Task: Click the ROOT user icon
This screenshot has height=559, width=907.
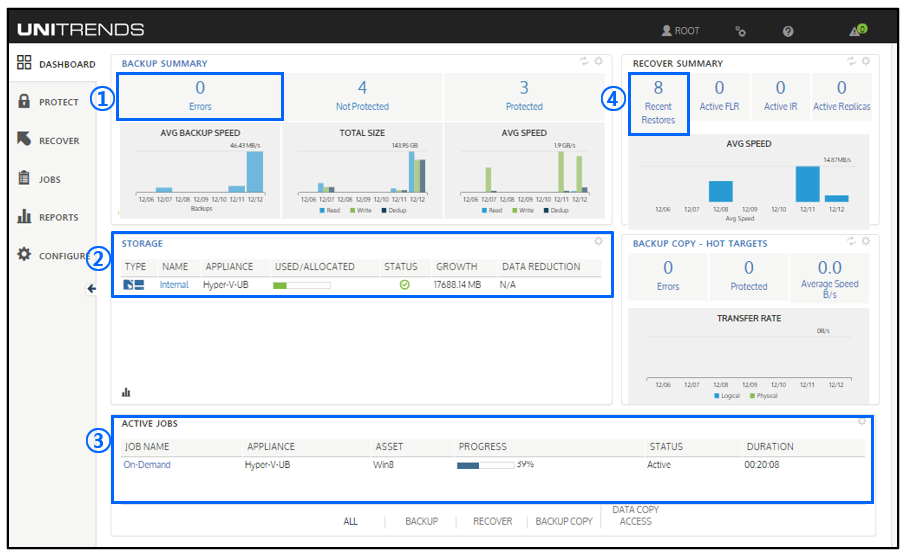Action: point(666,30)
